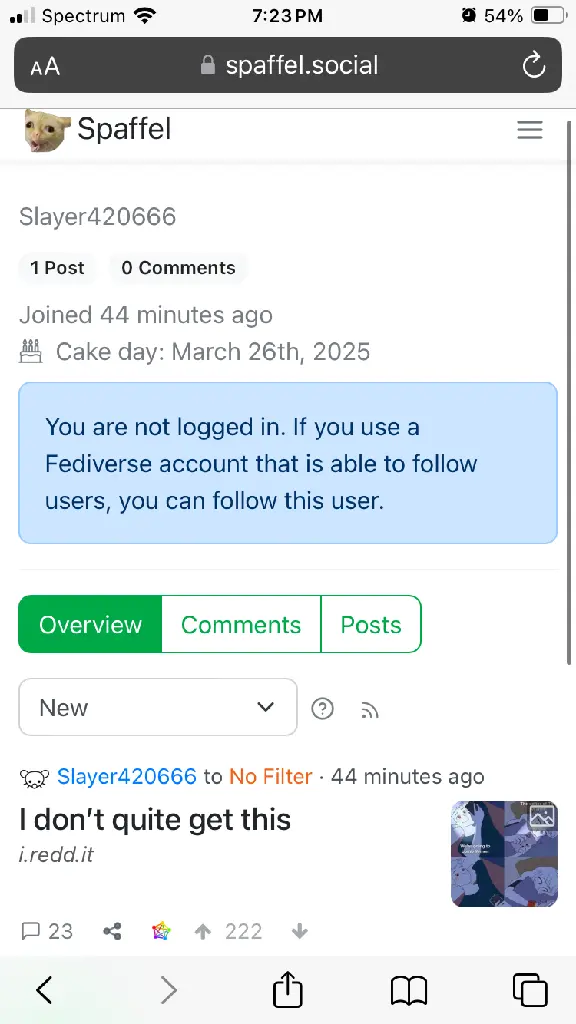Reload page with Safari refresh icon
Viewport: 576px width, 1024px height.
[534, 65]
